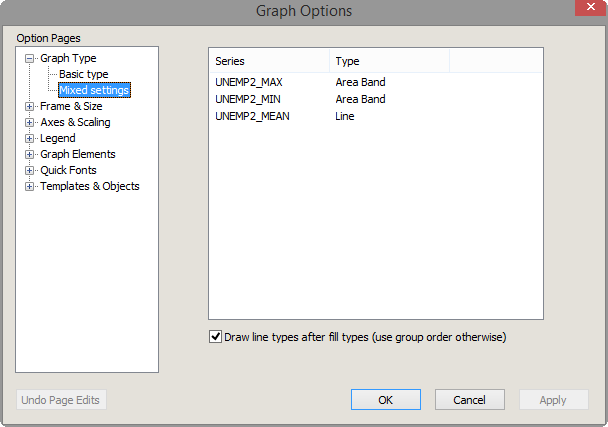Screen dimensions: 608x427
Task: Select the Basic type page
Action: tap(83, 74)
